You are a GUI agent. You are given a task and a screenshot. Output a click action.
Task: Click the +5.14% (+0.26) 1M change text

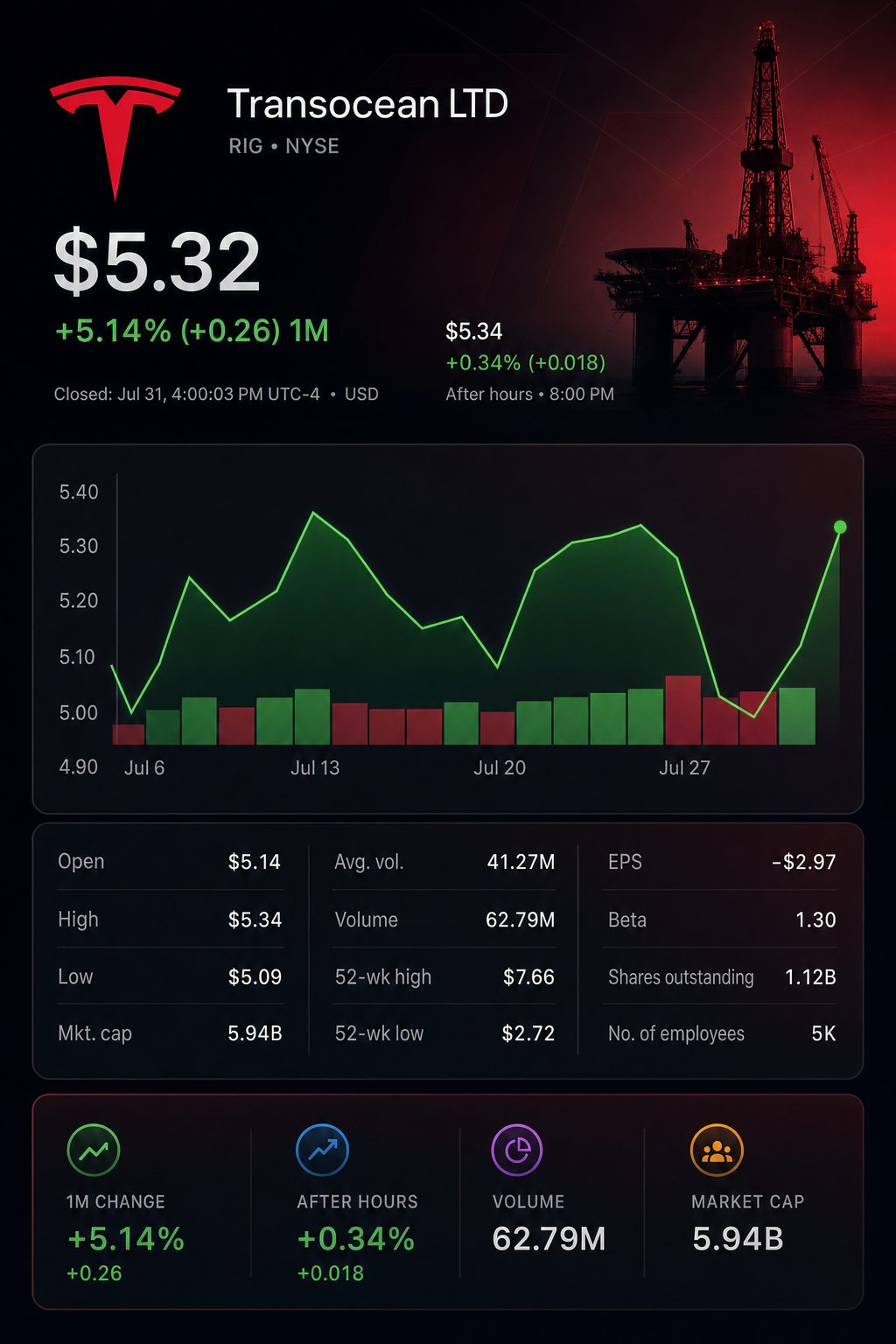point(192,332)
